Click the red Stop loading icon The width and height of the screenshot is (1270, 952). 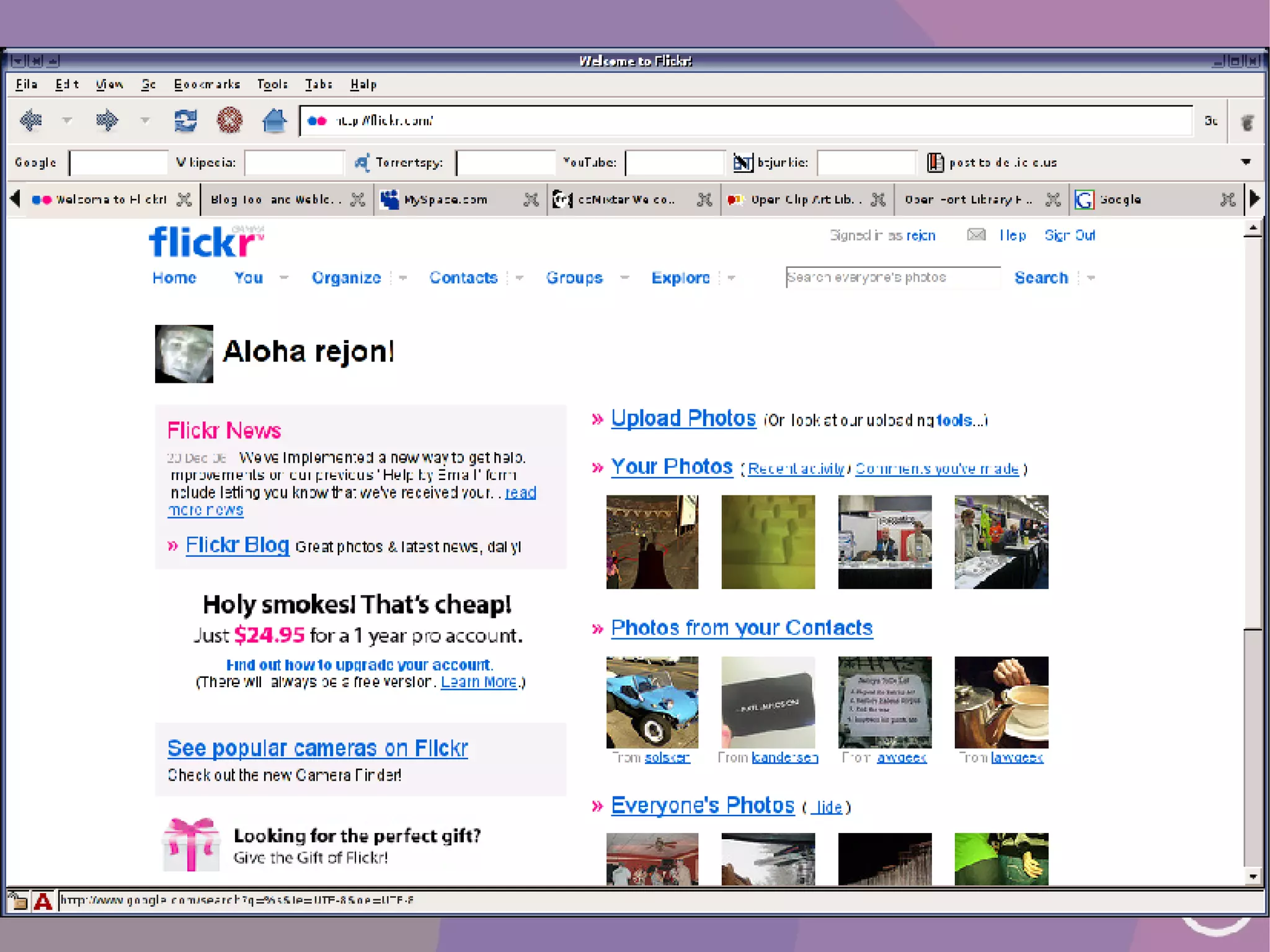(229, 120)
